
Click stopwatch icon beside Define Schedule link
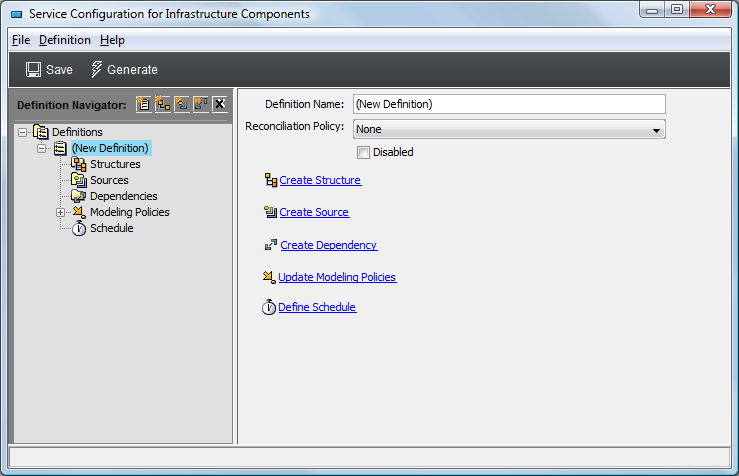tap(269, 307)
